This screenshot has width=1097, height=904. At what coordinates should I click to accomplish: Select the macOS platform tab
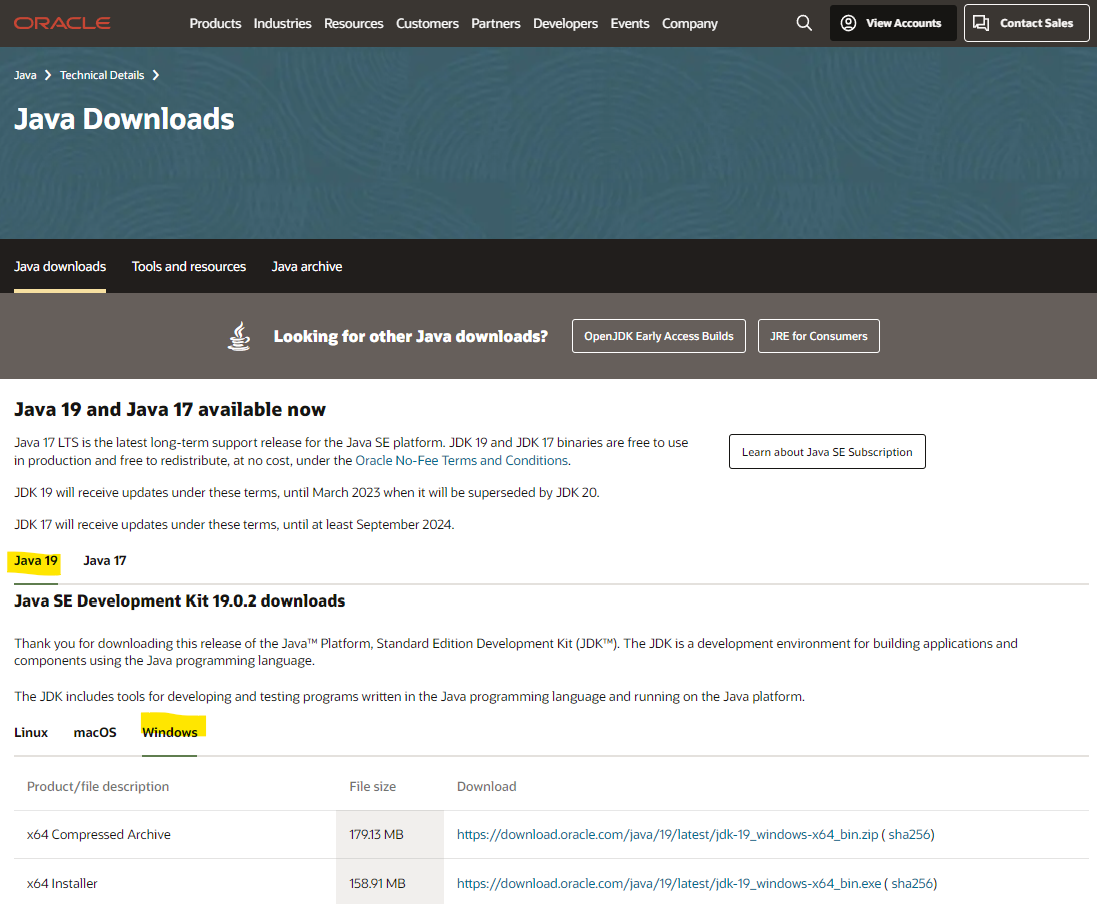point(95,732)
